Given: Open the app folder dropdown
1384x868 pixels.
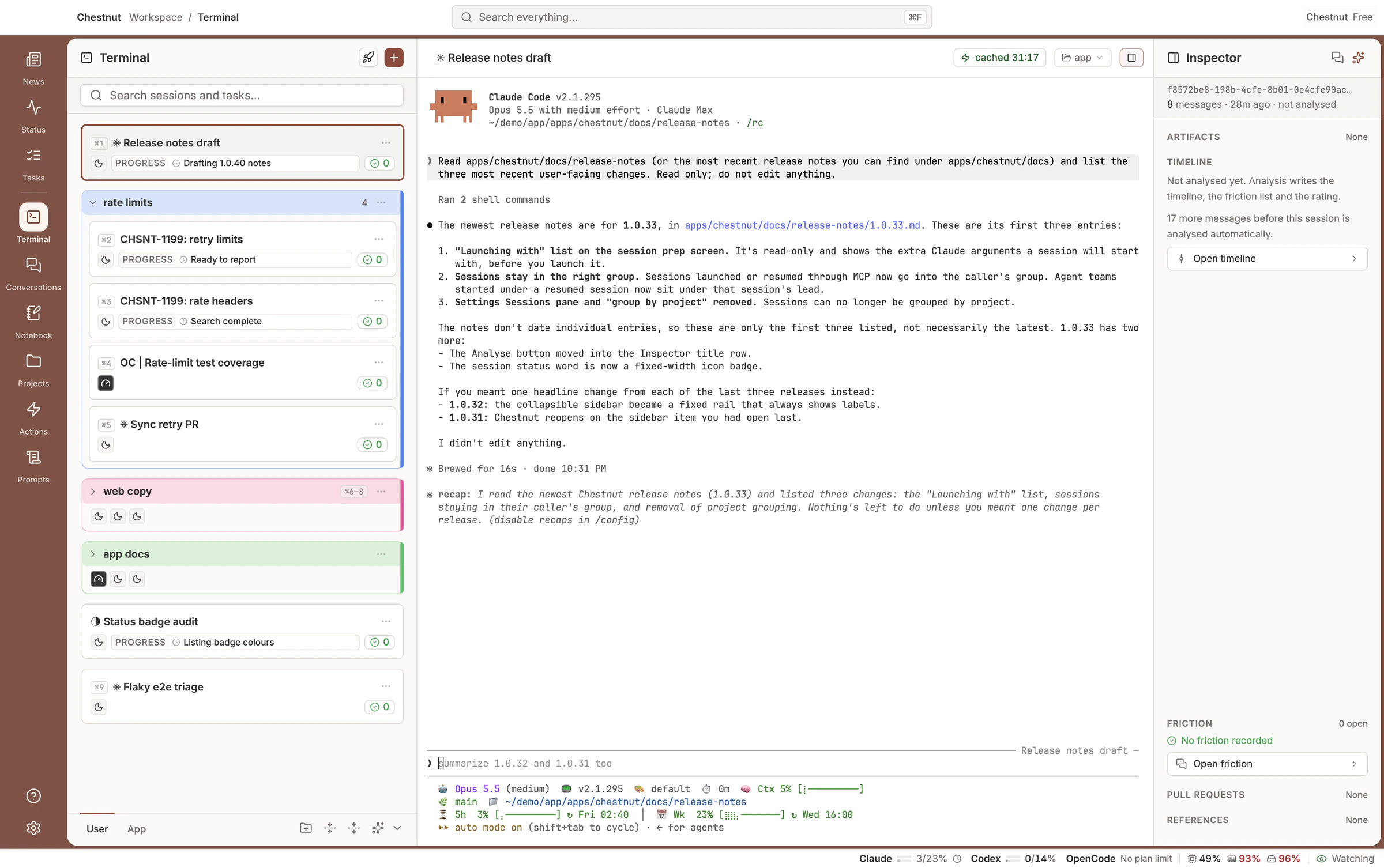Looking at the screenshot, I should [1082, 58].
